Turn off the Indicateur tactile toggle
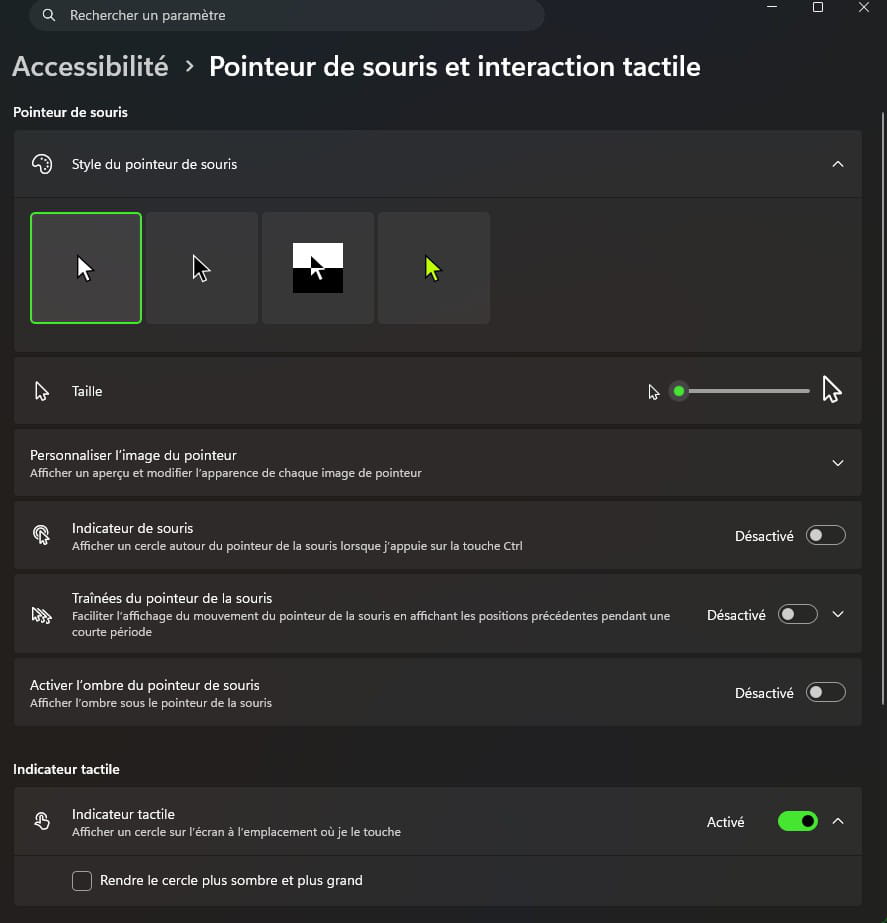The height and width of the screenshot is (923, 887). pos(798,821)
